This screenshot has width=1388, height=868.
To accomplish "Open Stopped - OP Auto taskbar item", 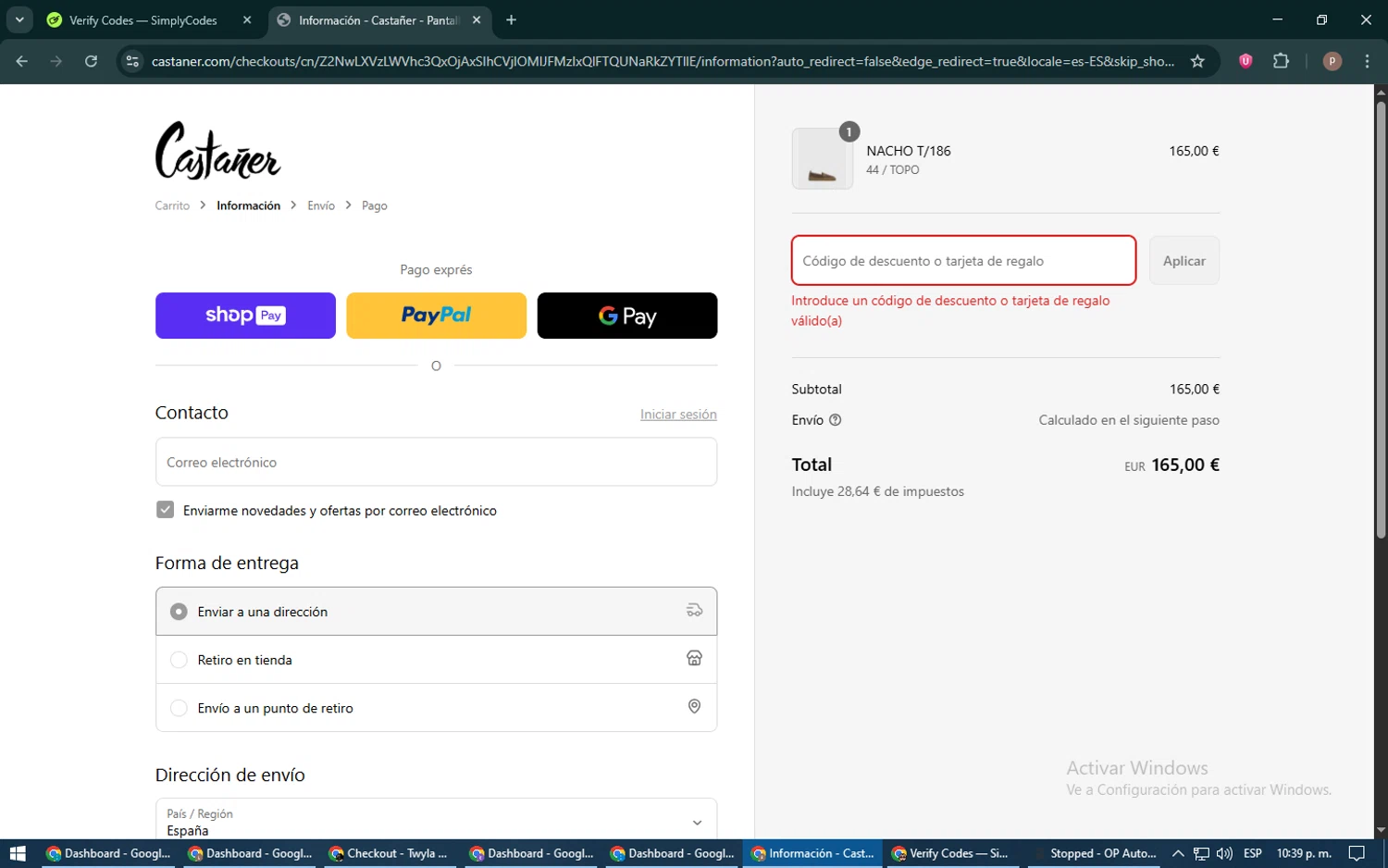I will pos(1097,853).
